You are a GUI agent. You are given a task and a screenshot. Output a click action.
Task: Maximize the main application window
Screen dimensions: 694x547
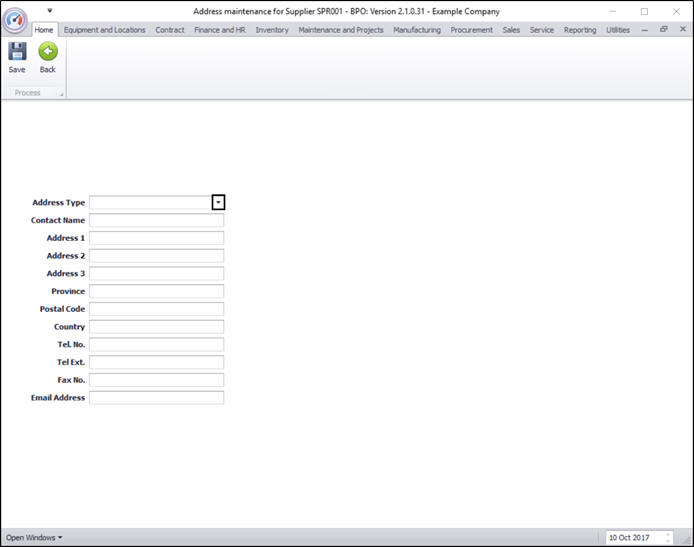coord(644,11)
